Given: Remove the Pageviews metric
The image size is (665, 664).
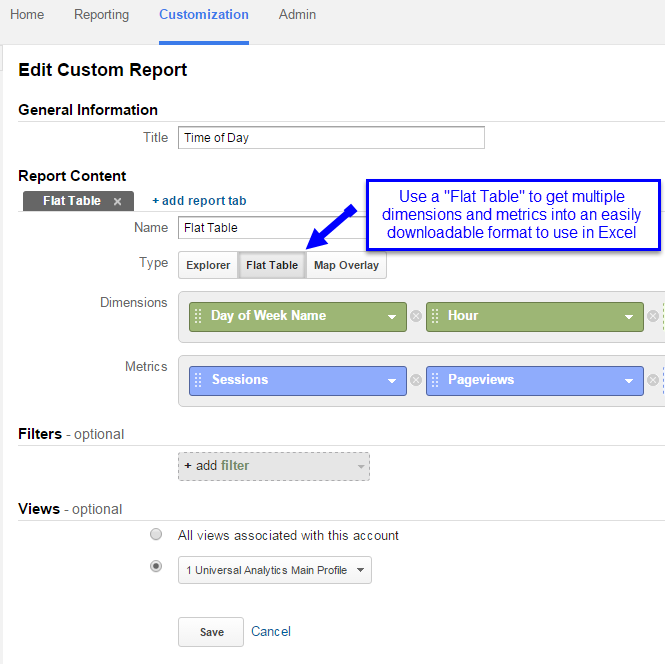Looking at the screenshot, I should 653,380.
